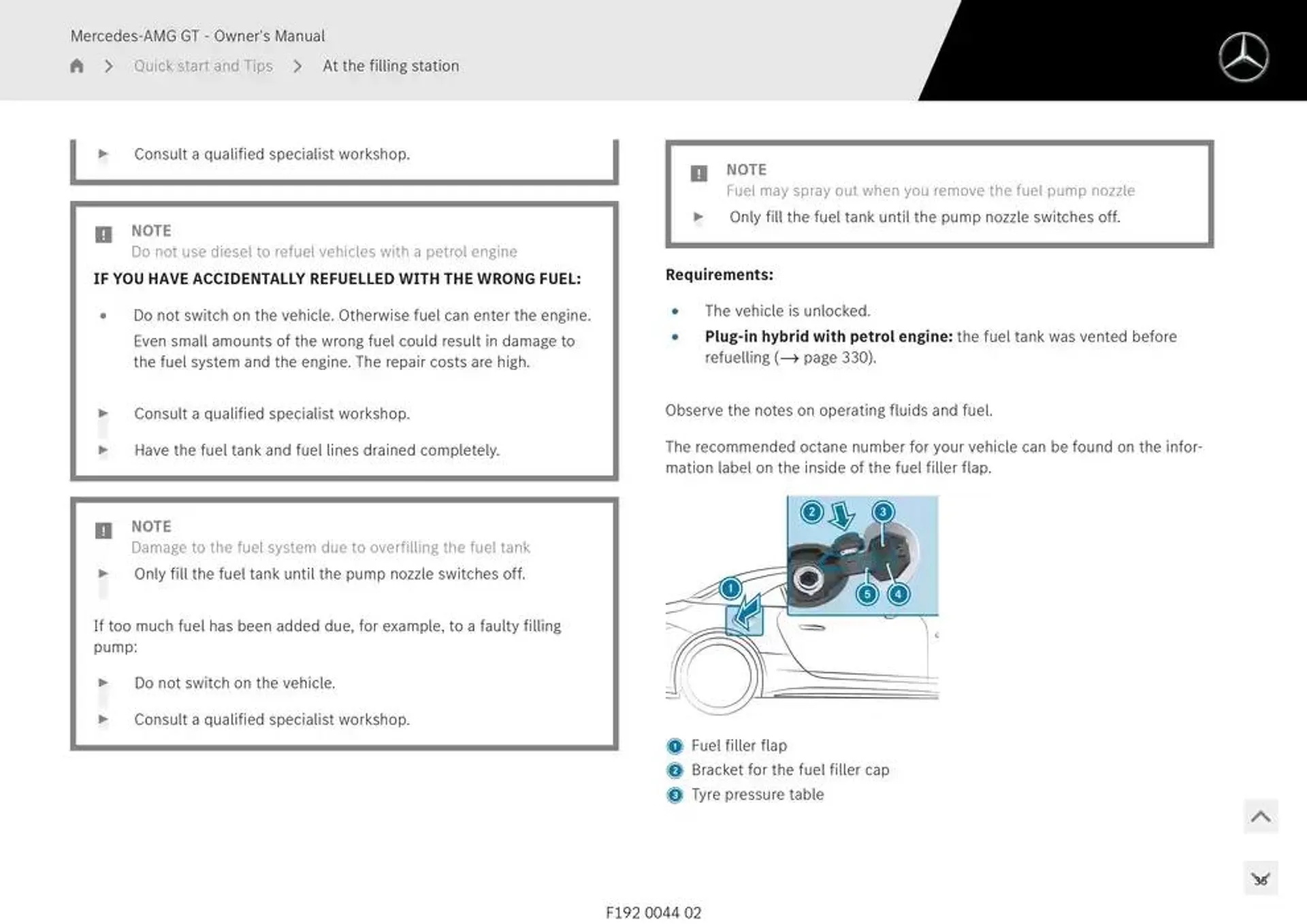Click the first breadcrumb chevron arrow
The image size is (1307, 924).
click(109, 65)
